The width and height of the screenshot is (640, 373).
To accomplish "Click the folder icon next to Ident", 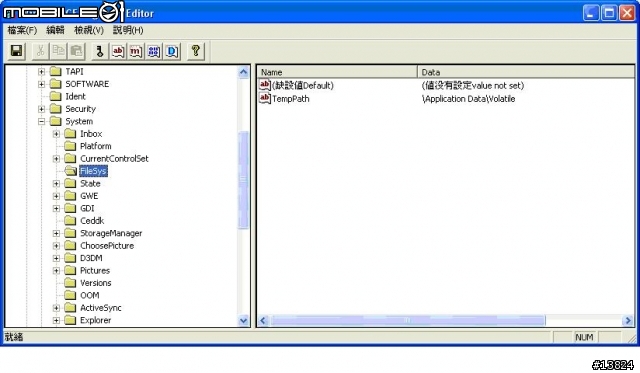I will (x=55, y=96).
